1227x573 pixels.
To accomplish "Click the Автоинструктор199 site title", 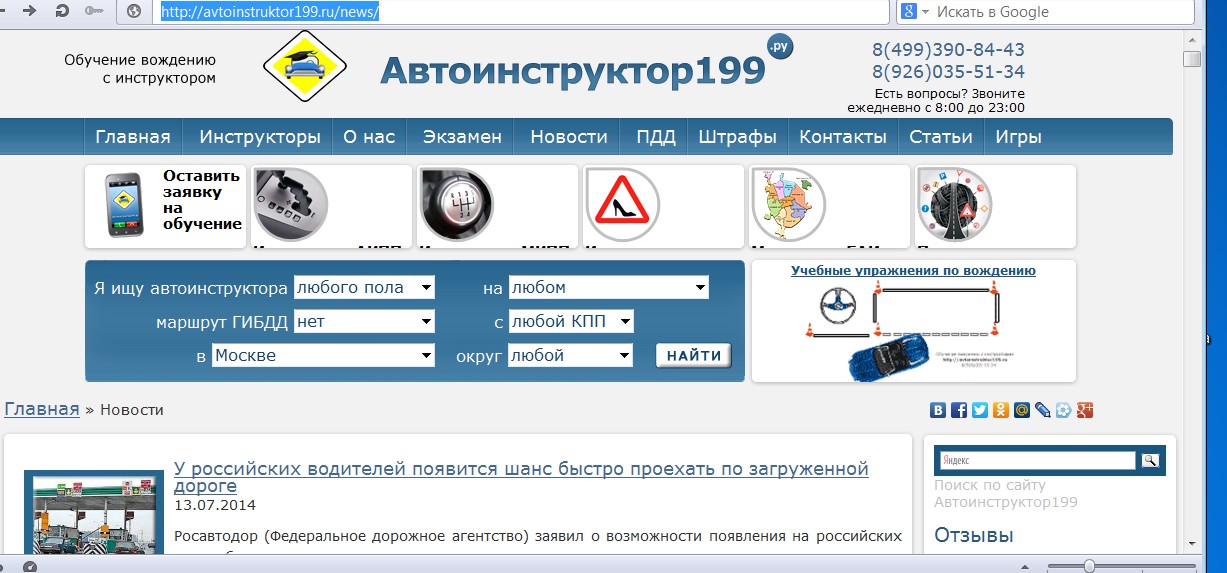I will point(573,69).
